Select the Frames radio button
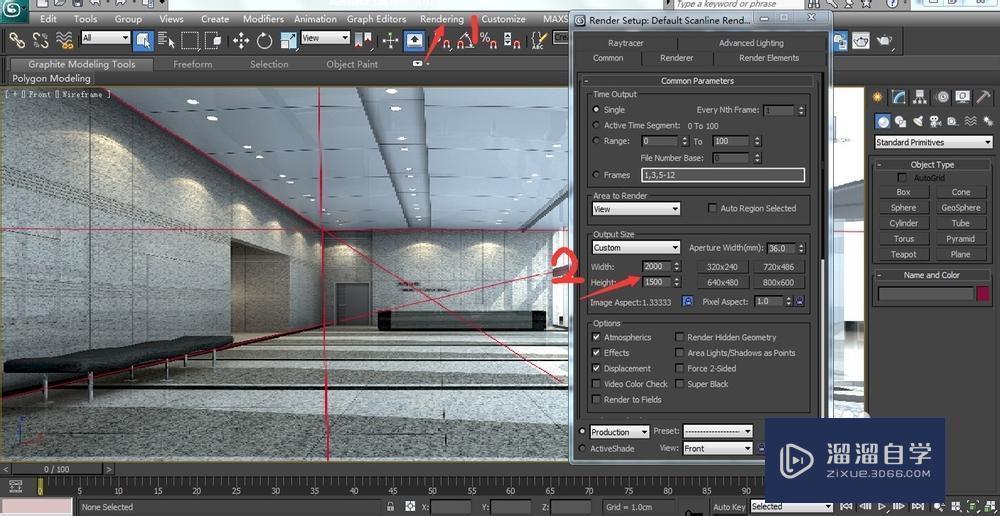The width and height of the screenshot is (1000, 516). click(x=596, y=175)
